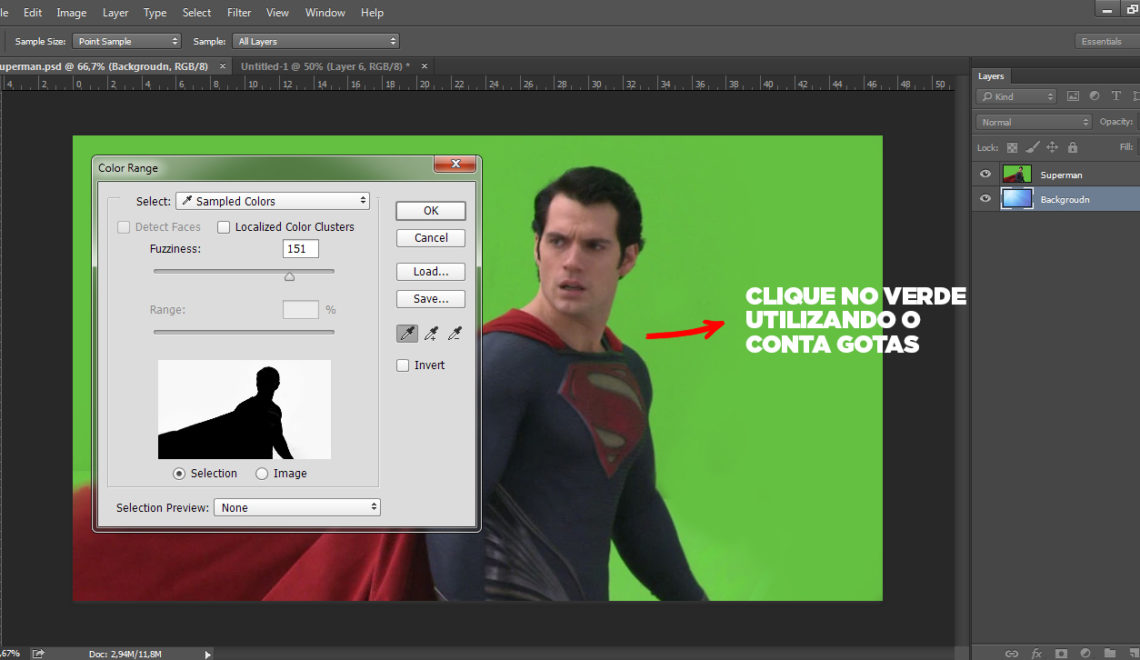Choose the Image radio button
This screenshot has width=1140, height=660.
coord(262,474)
